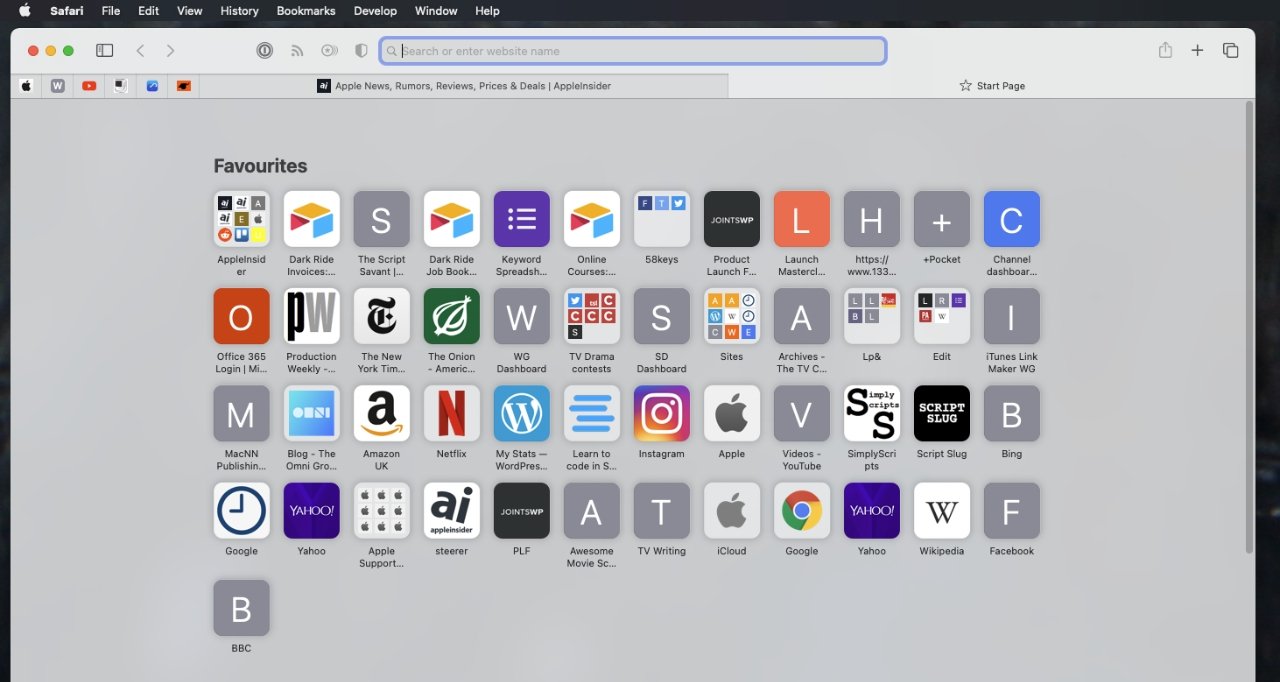Go forward using the forward arrow

[x=170, y=50]
